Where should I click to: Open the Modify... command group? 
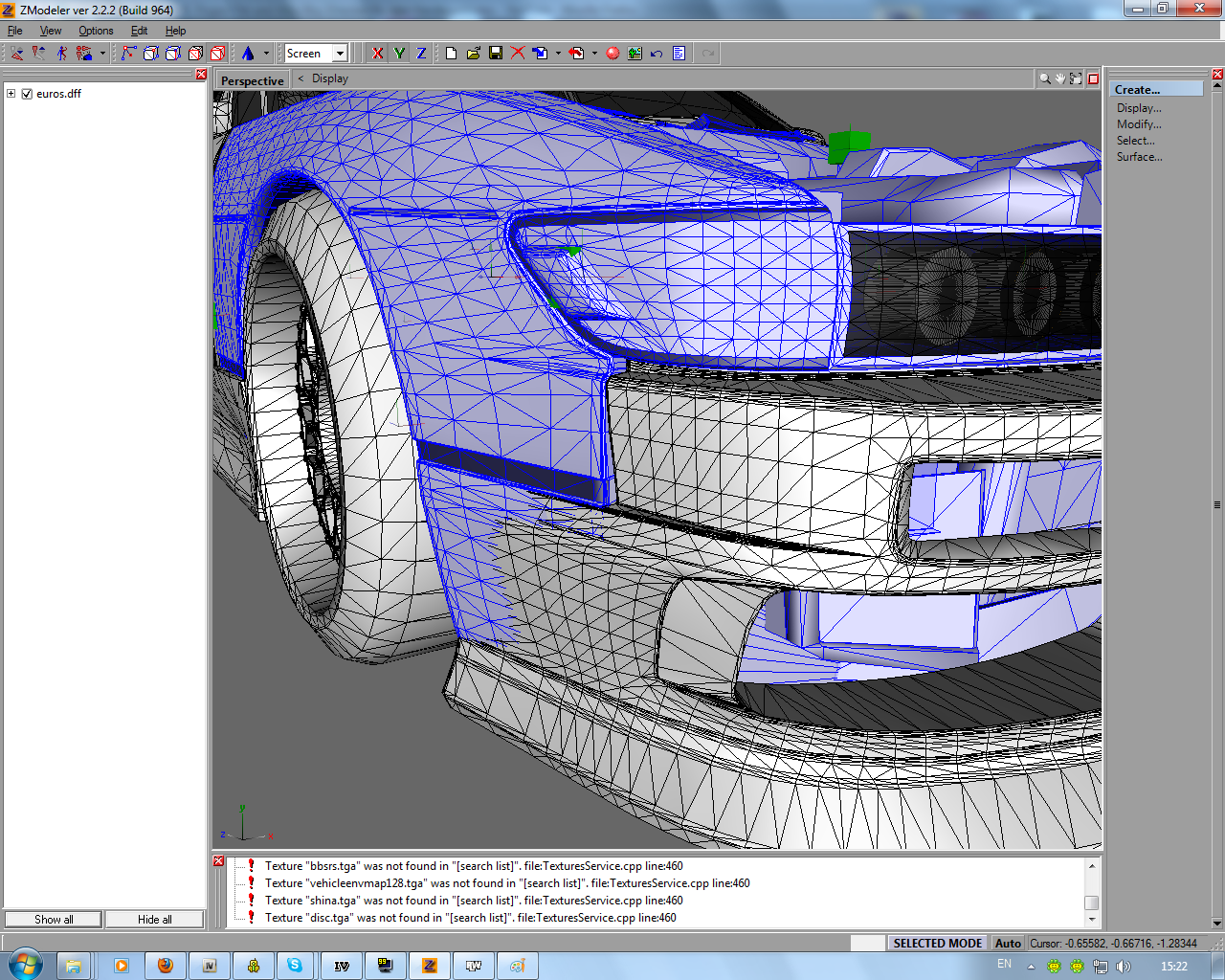tap(1139, 124)
